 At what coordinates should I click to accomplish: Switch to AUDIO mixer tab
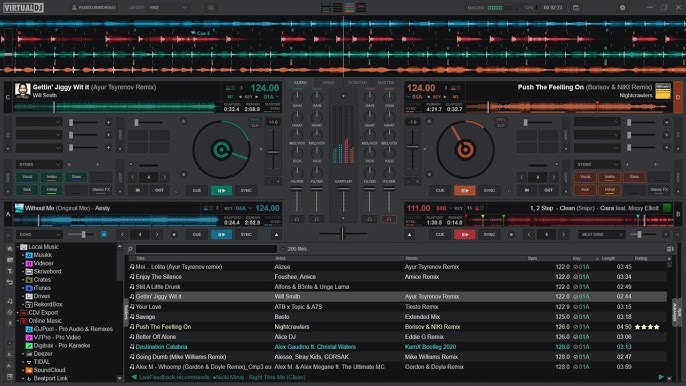point(300,82)
